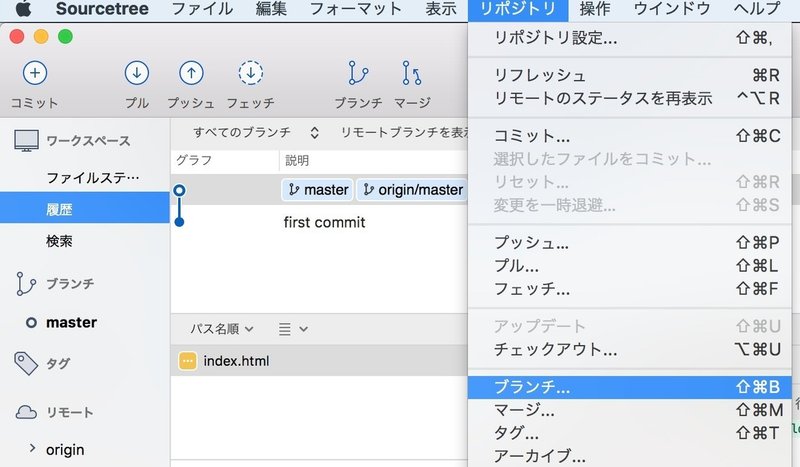This screenshot has height=467, width=800.
Task: Open the 表示 menu
Action: click(441, 9)
